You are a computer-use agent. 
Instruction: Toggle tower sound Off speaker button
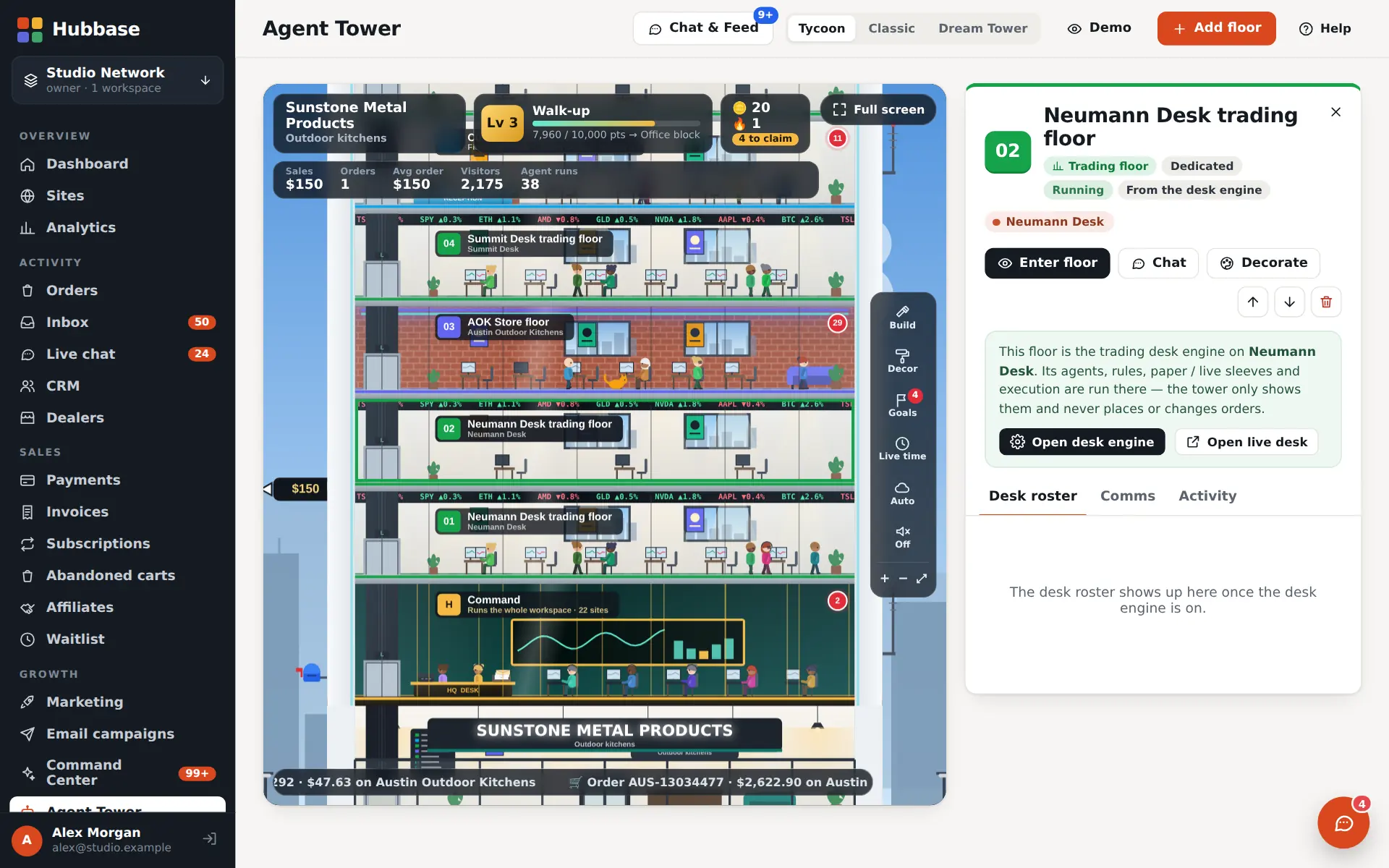click(x=902, y=537)
